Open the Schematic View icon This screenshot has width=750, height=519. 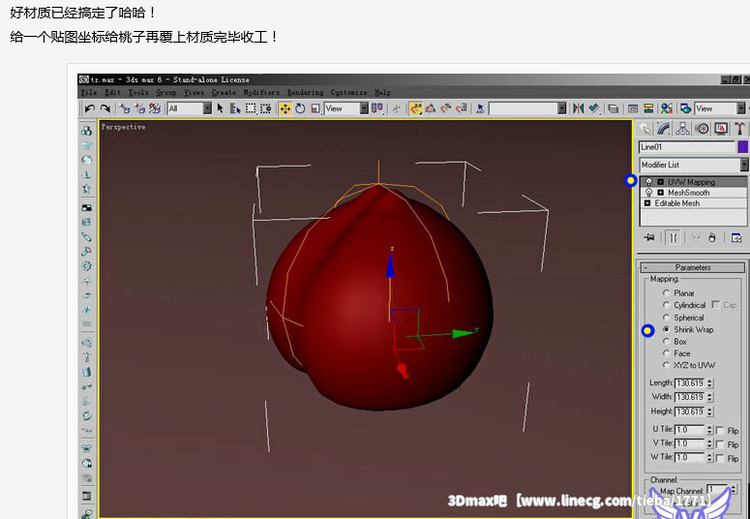point(648,109)
